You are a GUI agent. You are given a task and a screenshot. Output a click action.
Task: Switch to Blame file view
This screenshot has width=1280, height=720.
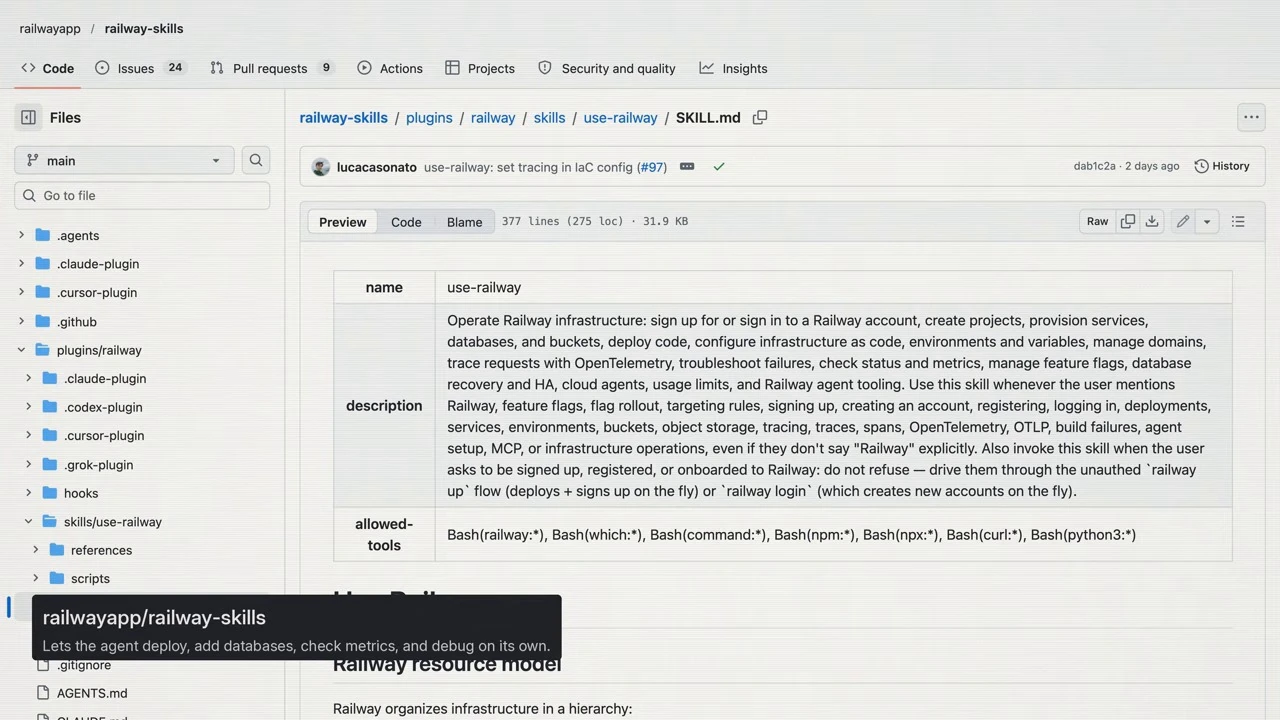[464, 222]
